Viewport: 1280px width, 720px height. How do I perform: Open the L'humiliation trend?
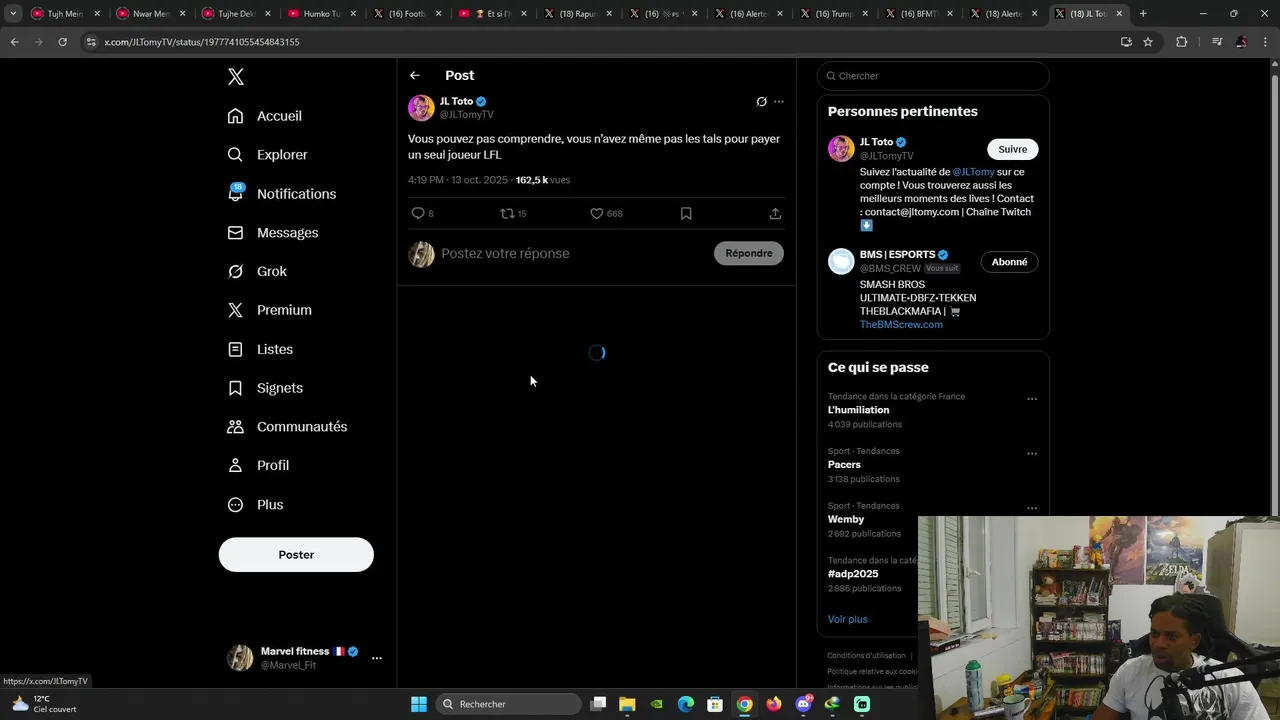tap(858, 410)
